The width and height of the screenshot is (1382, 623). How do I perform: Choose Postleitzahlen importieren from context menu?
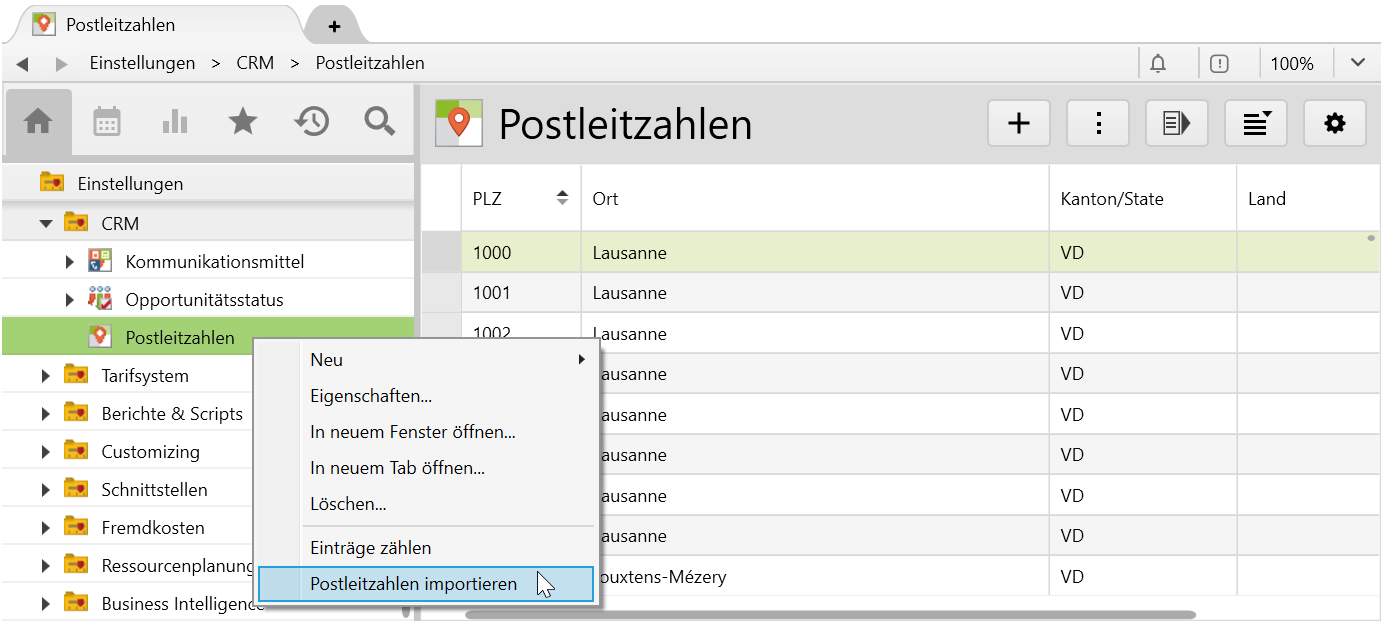(x=414, y=584)
